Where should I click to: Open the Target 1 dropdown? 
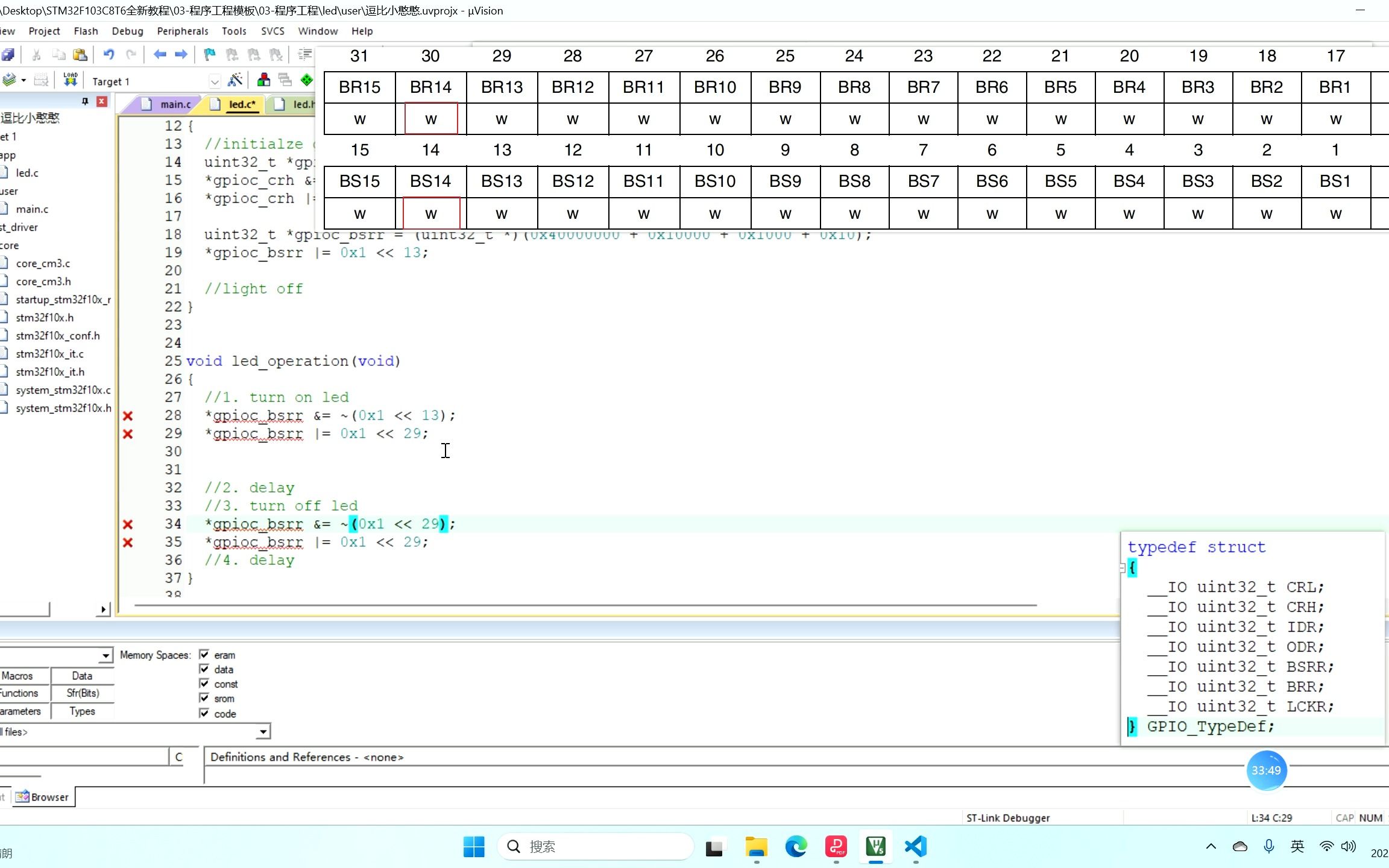coord(215,81)
